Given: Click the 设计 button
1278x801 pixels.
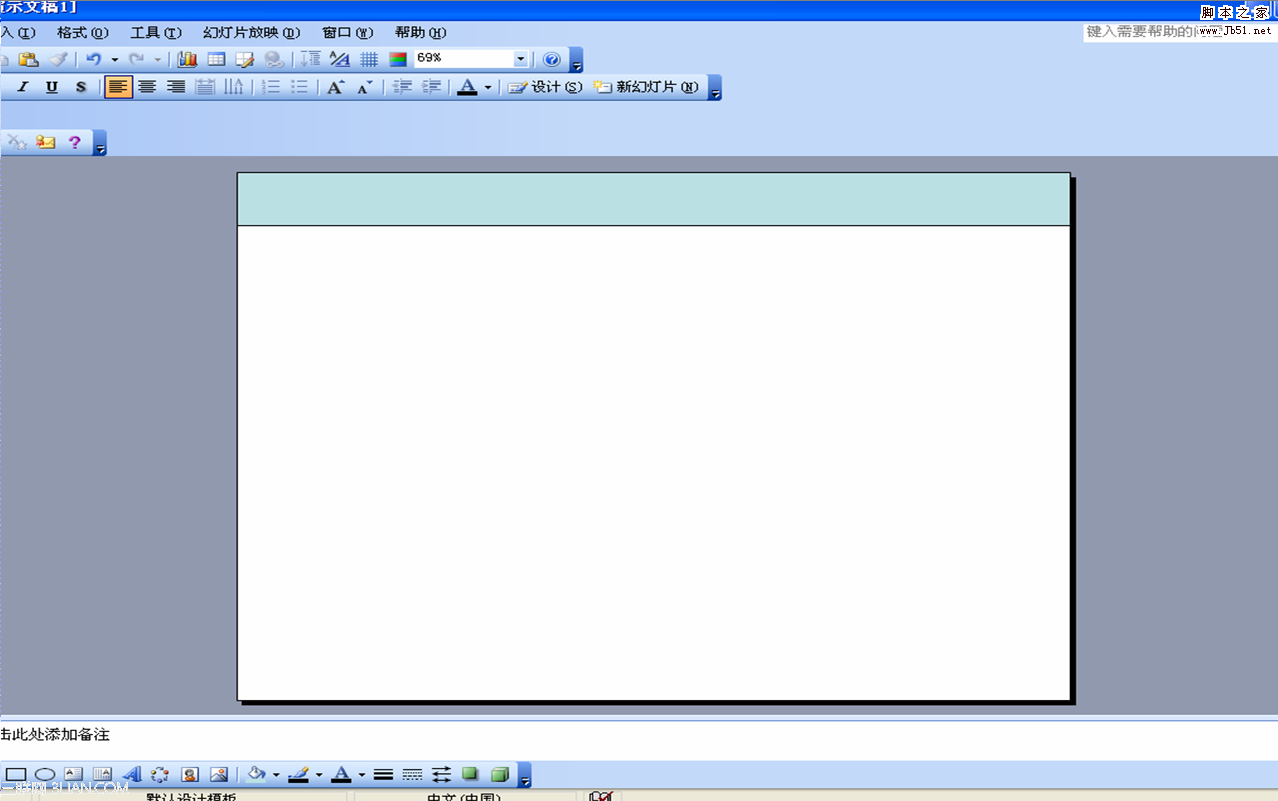Looking at the screenshot, I should 545,88.
